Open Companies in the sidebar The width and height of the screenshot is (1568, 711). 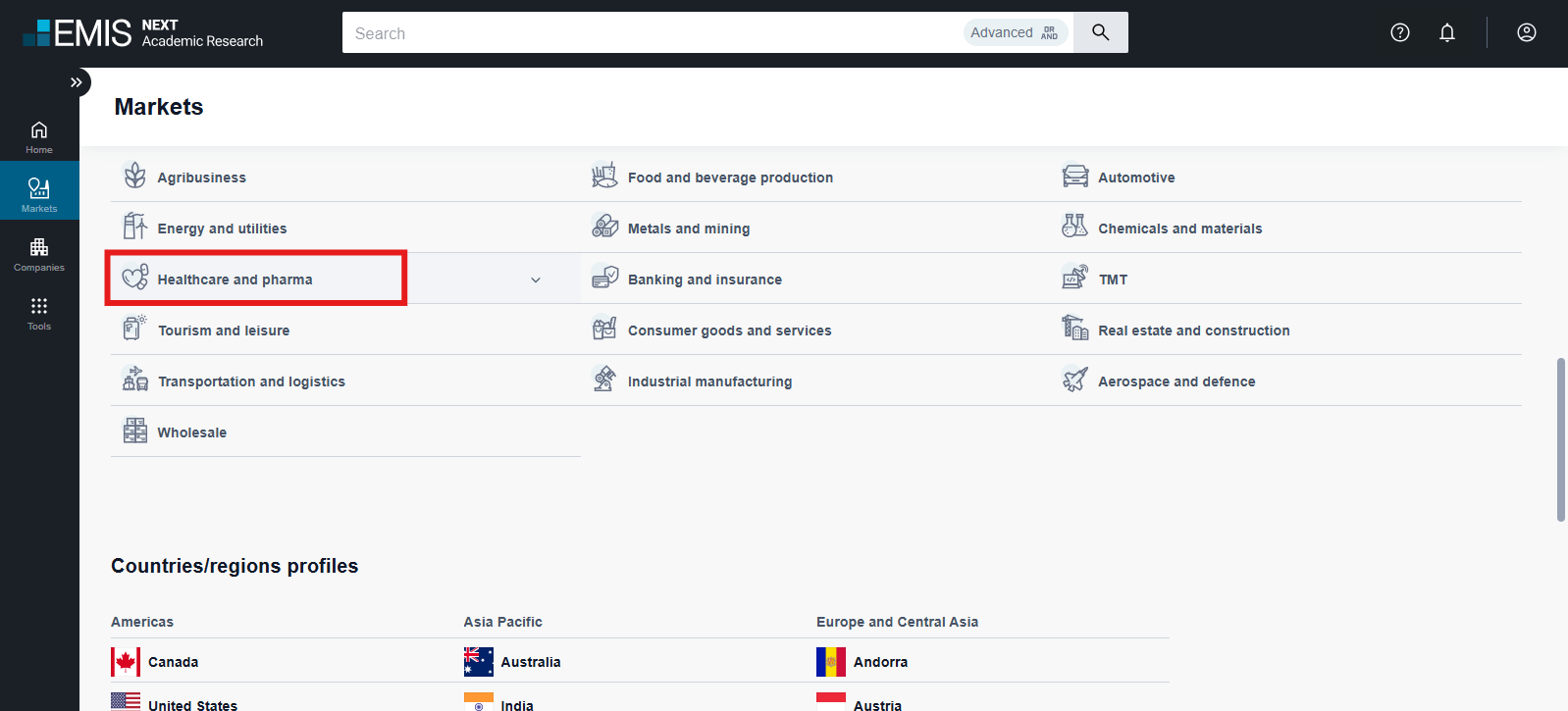[39, 254]
